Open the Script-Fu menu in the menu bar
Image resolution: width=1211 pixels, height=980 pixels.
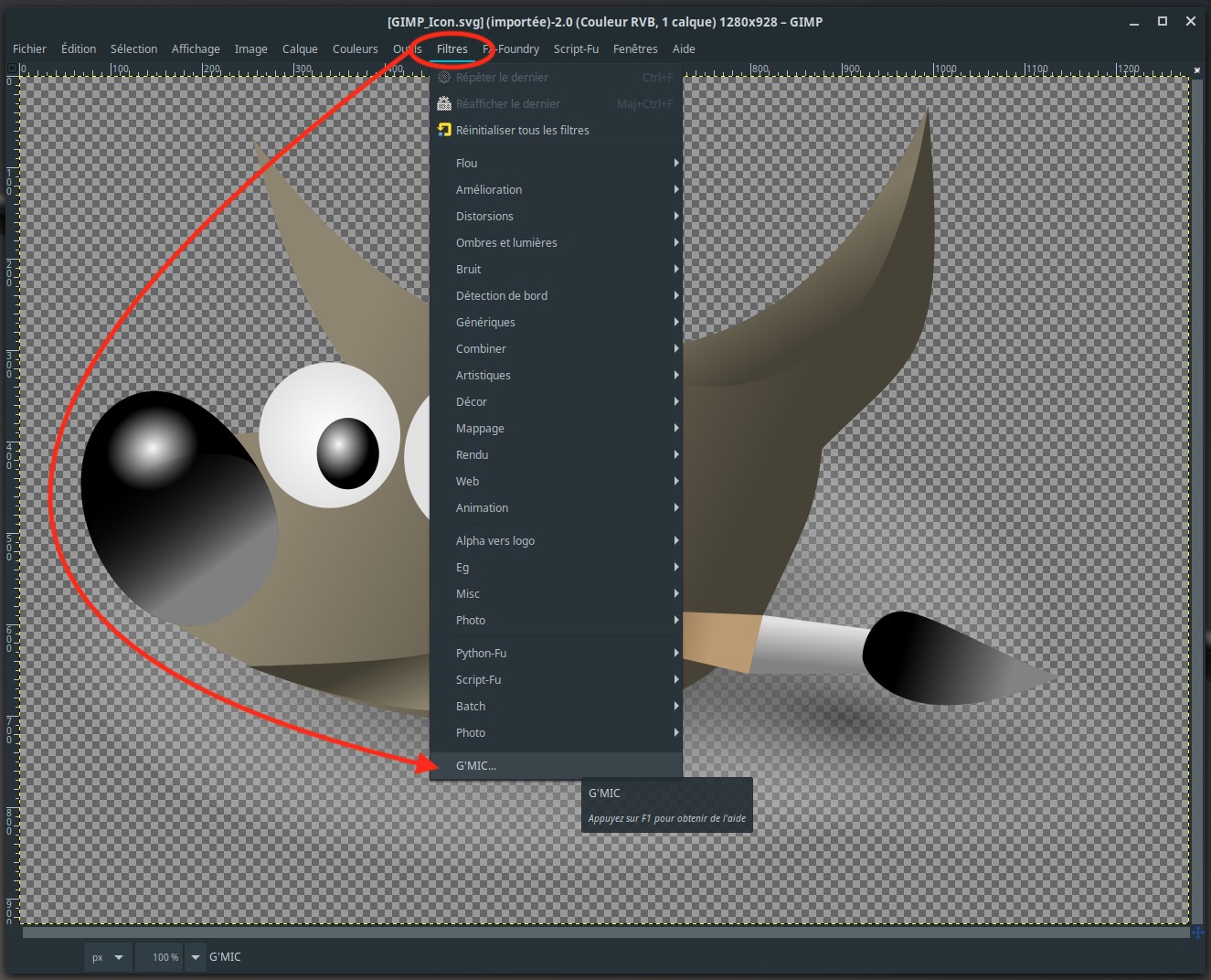tap(576, 48)
